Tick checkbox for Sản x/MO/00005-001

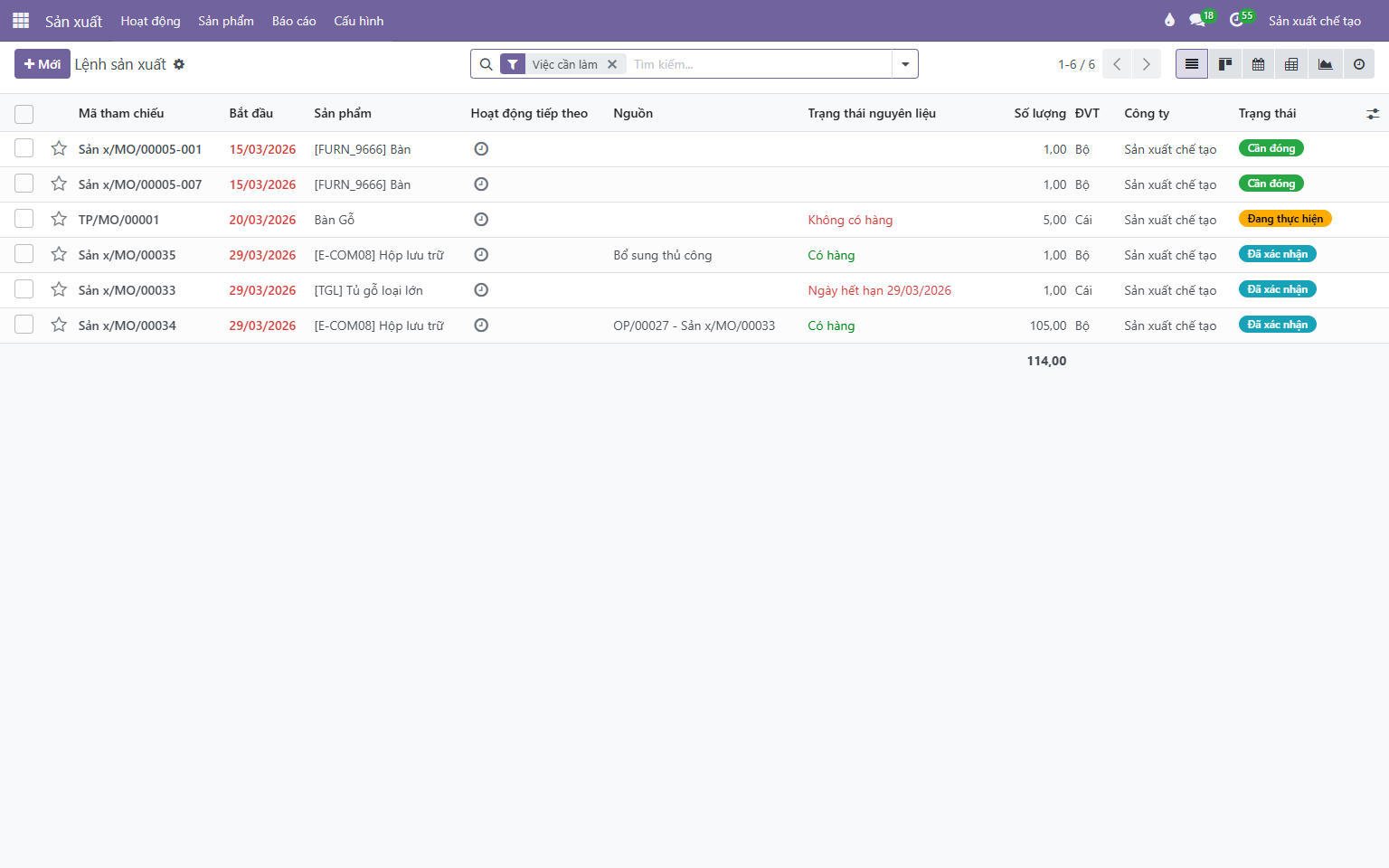(x=24, y=148)
